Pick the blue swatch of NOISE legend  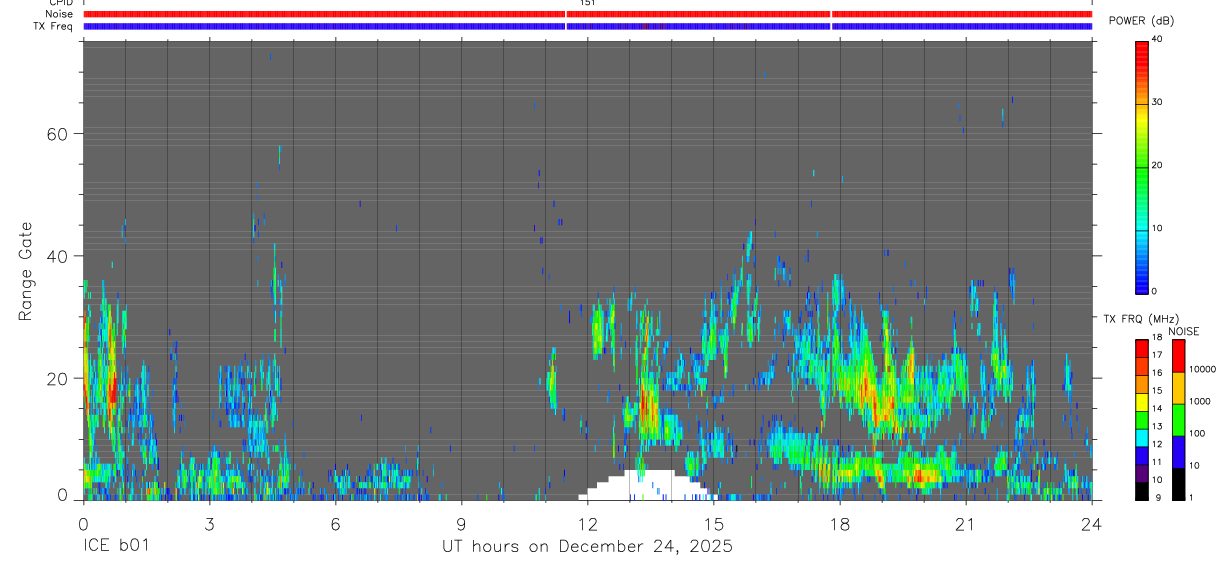coord(1178,452)
